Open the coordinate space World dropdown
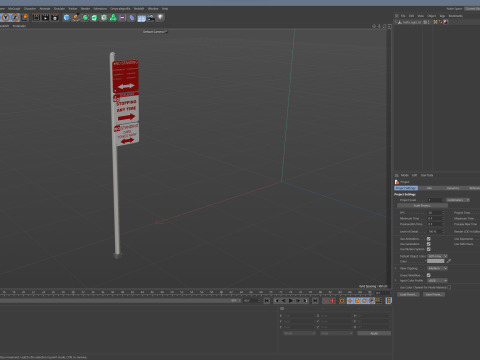 299,333
